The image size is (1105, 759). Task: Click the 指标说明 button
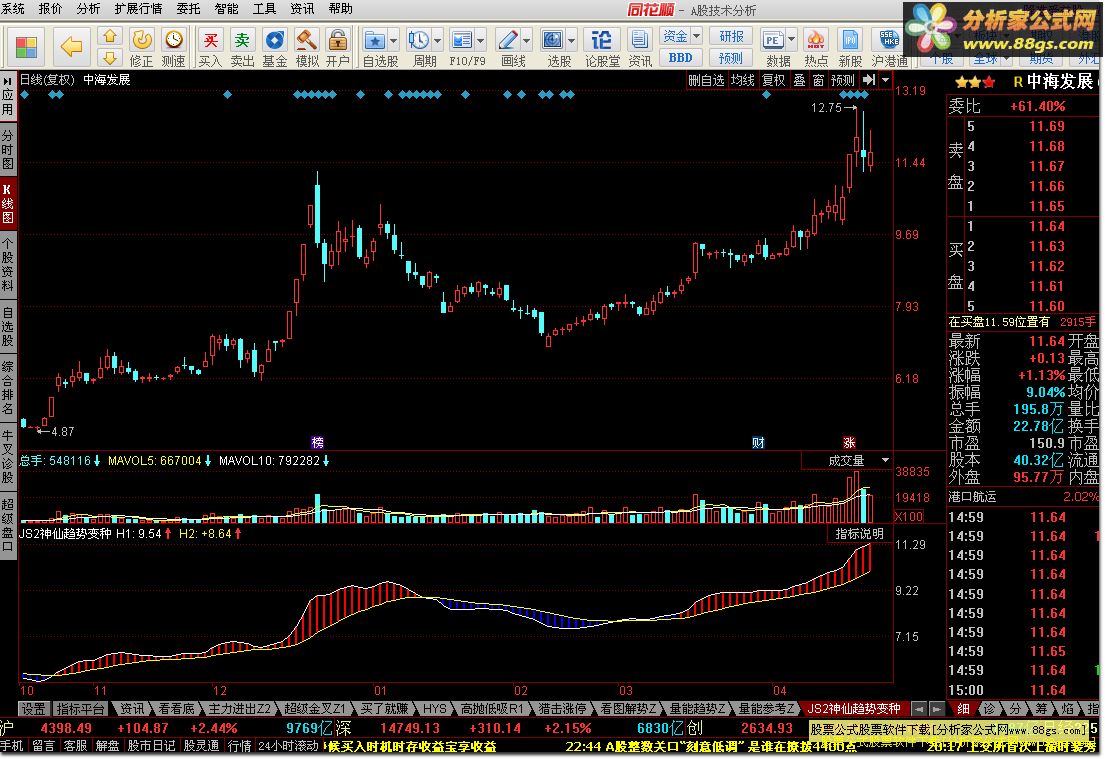click(x=859, y=534)
